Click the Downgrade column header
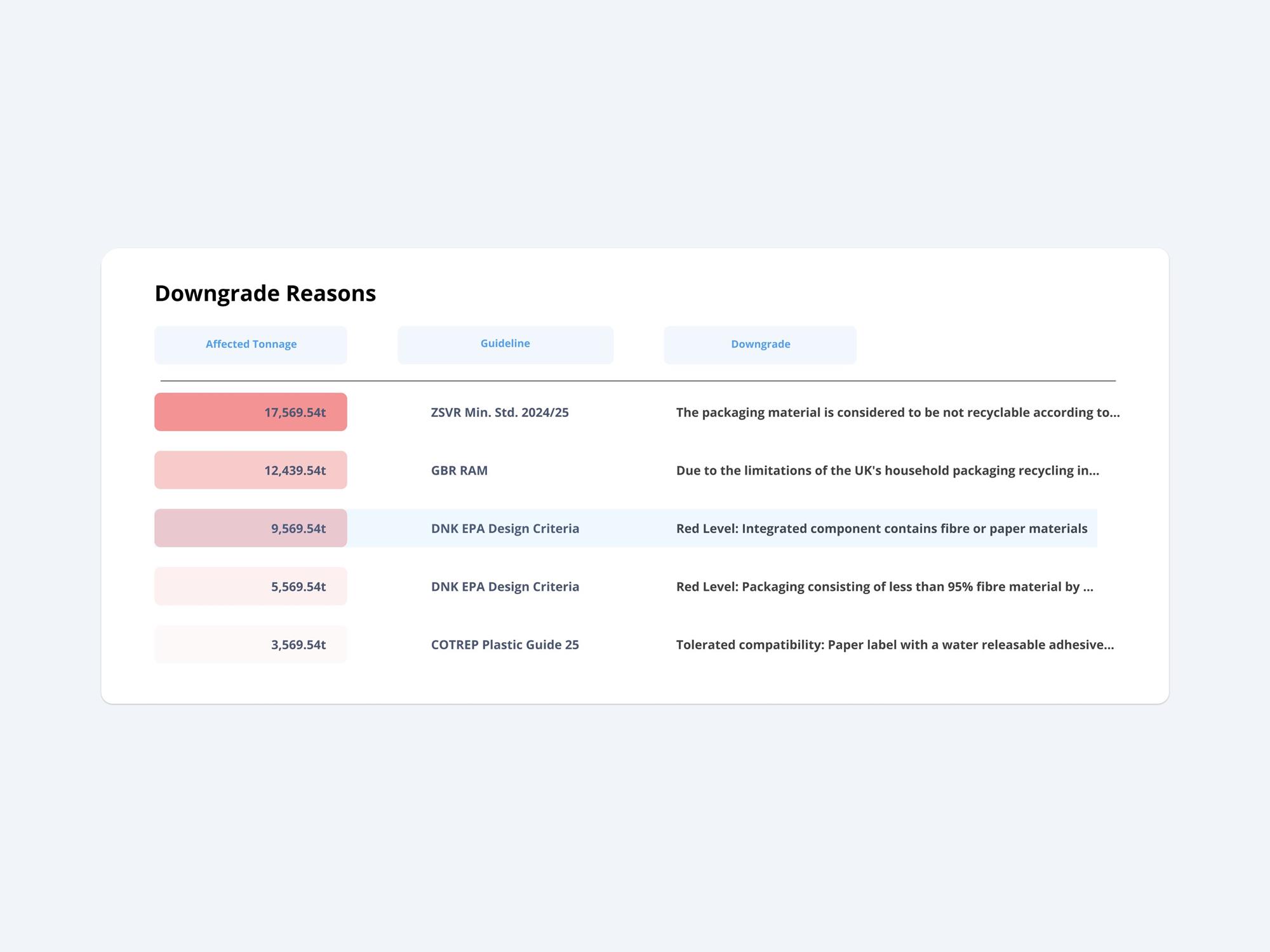The width and height of the screenshot is (1270, 952). pos(760,345)
